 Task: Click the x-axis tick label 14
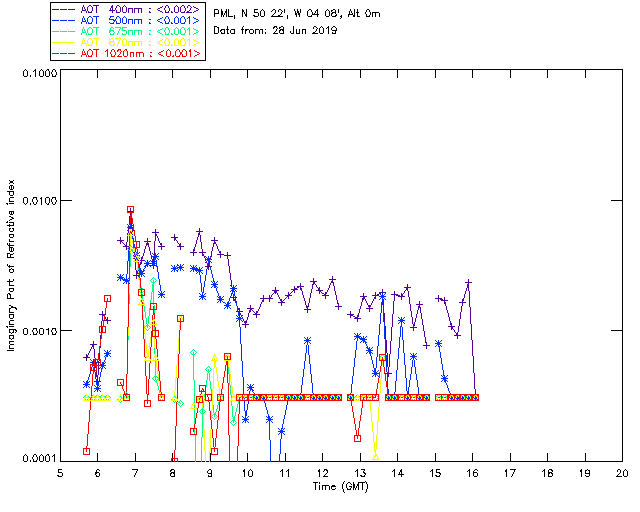point(398,473)
